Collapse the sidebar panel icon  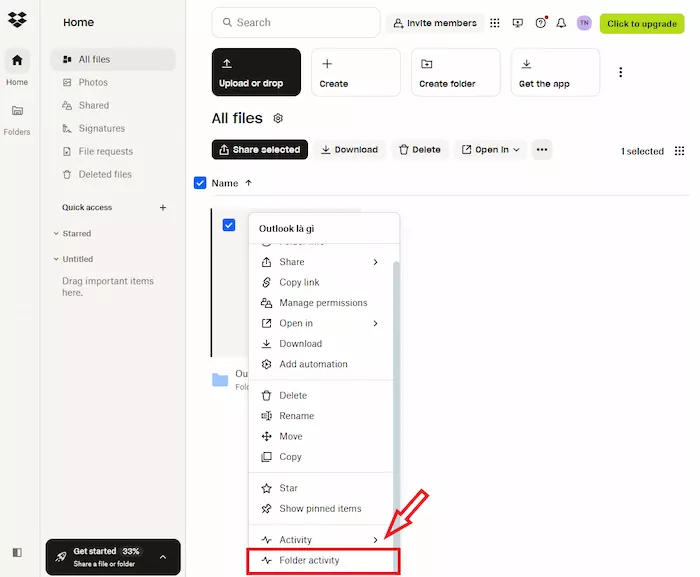click(x=17, y=552)
